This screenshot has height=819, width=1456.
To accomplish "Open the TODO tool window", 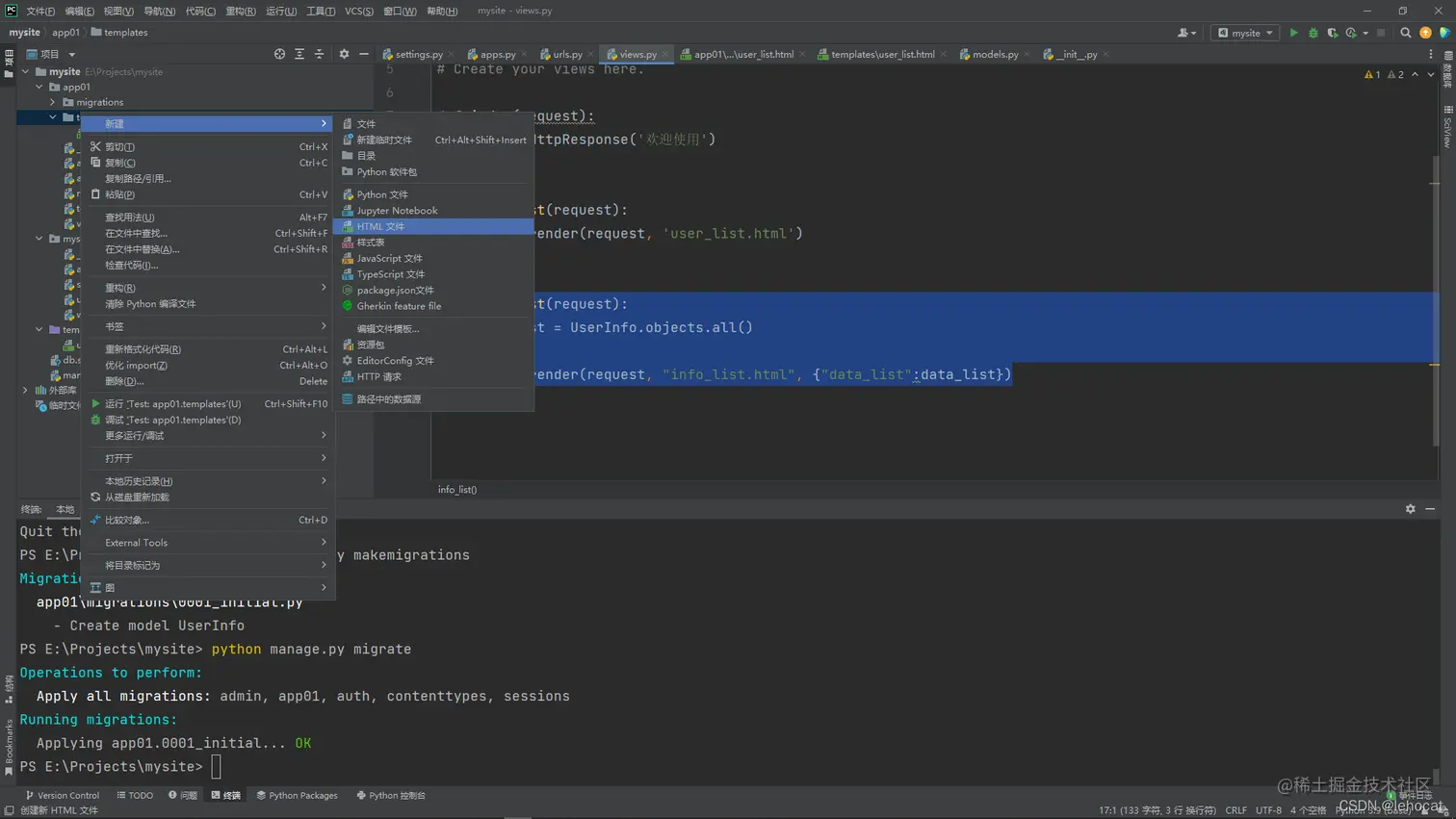I will [135, 796].
